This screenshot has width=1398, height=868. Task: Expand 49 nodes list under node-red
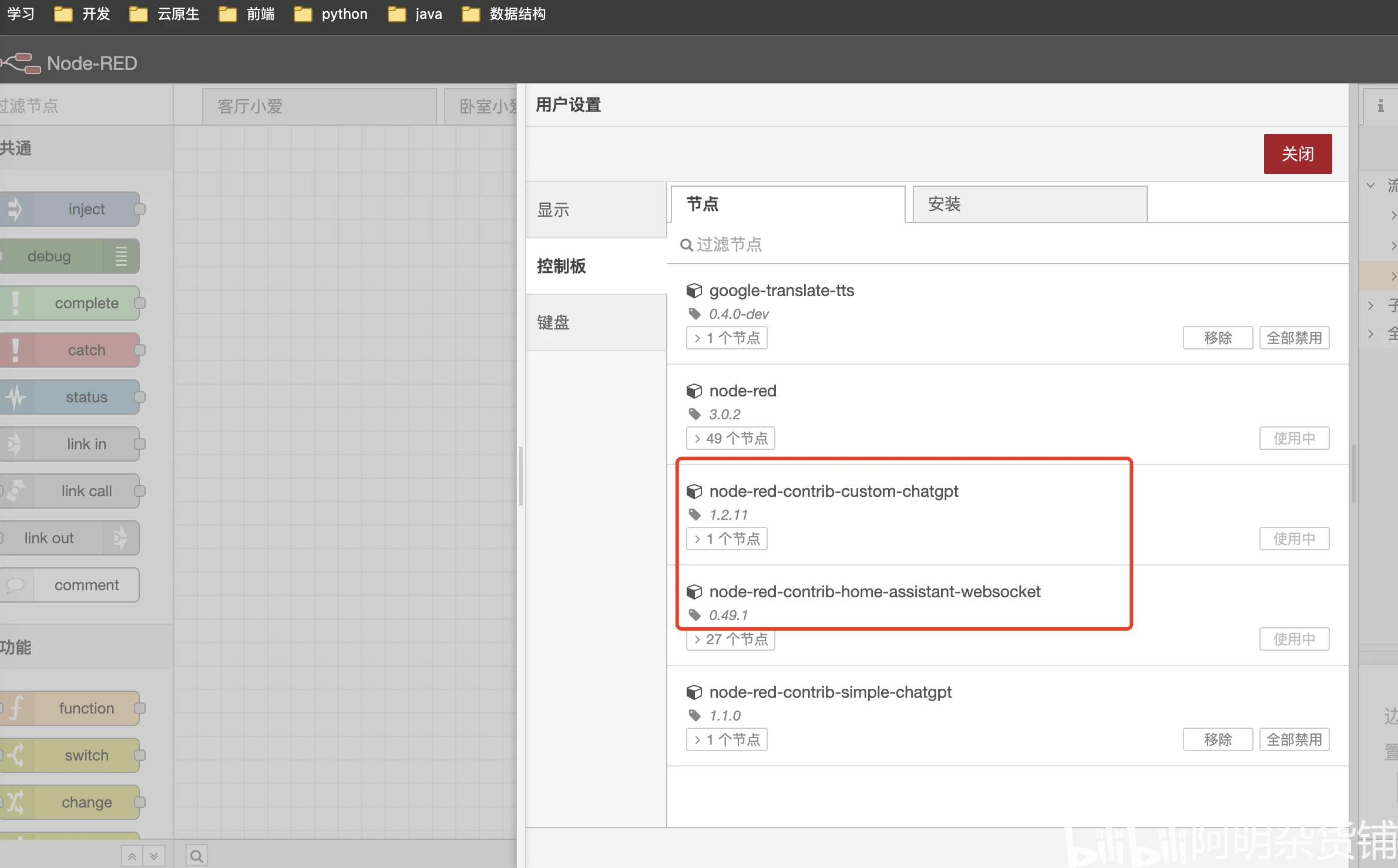coord(730,439)
